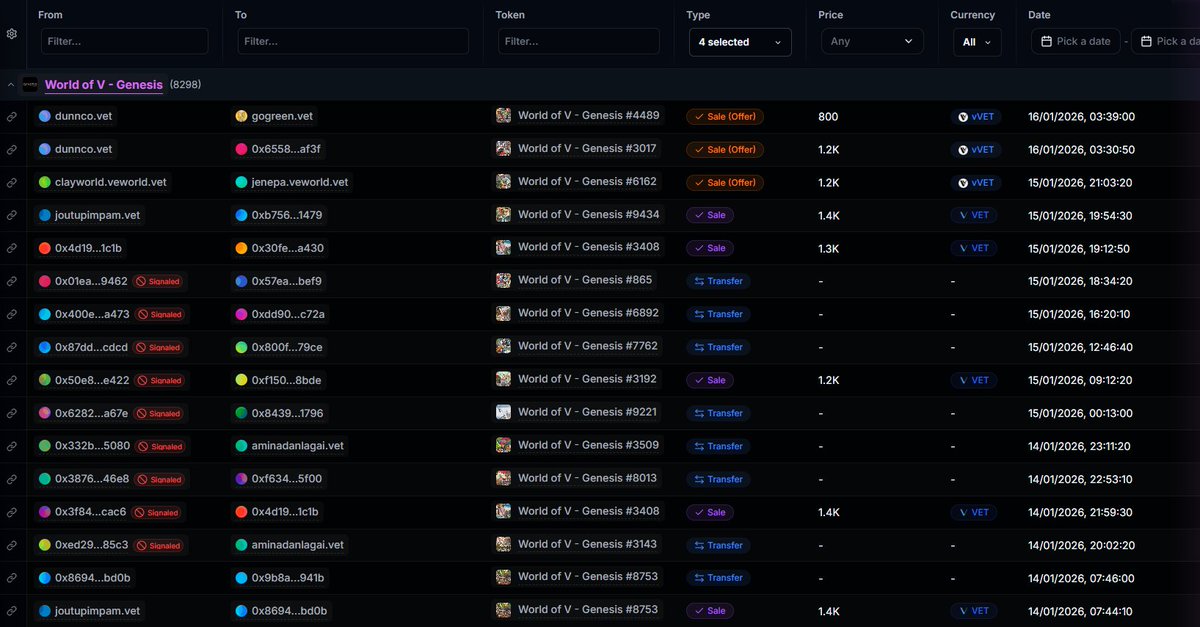Open the clayworld.veworld.vet sender address

pyautogui.click(x=111, y=182)
